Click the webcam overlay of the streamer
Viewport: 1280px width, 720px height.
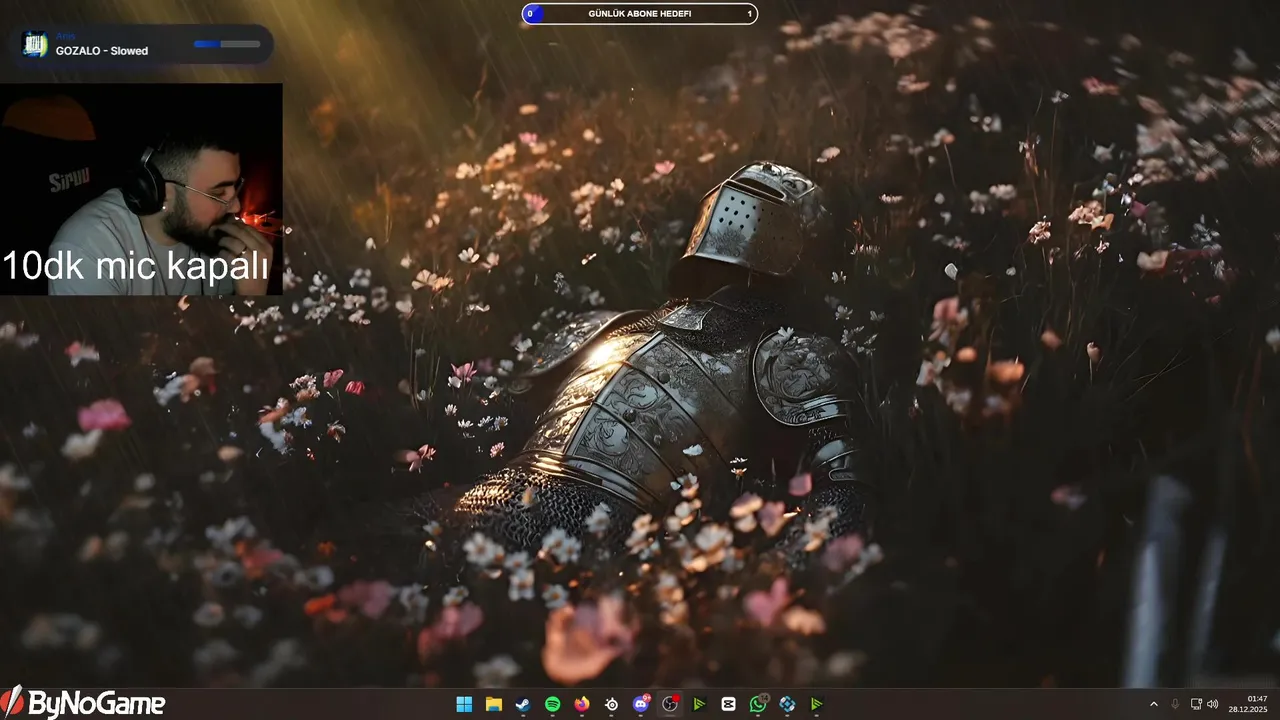click(x=141, y=189)
